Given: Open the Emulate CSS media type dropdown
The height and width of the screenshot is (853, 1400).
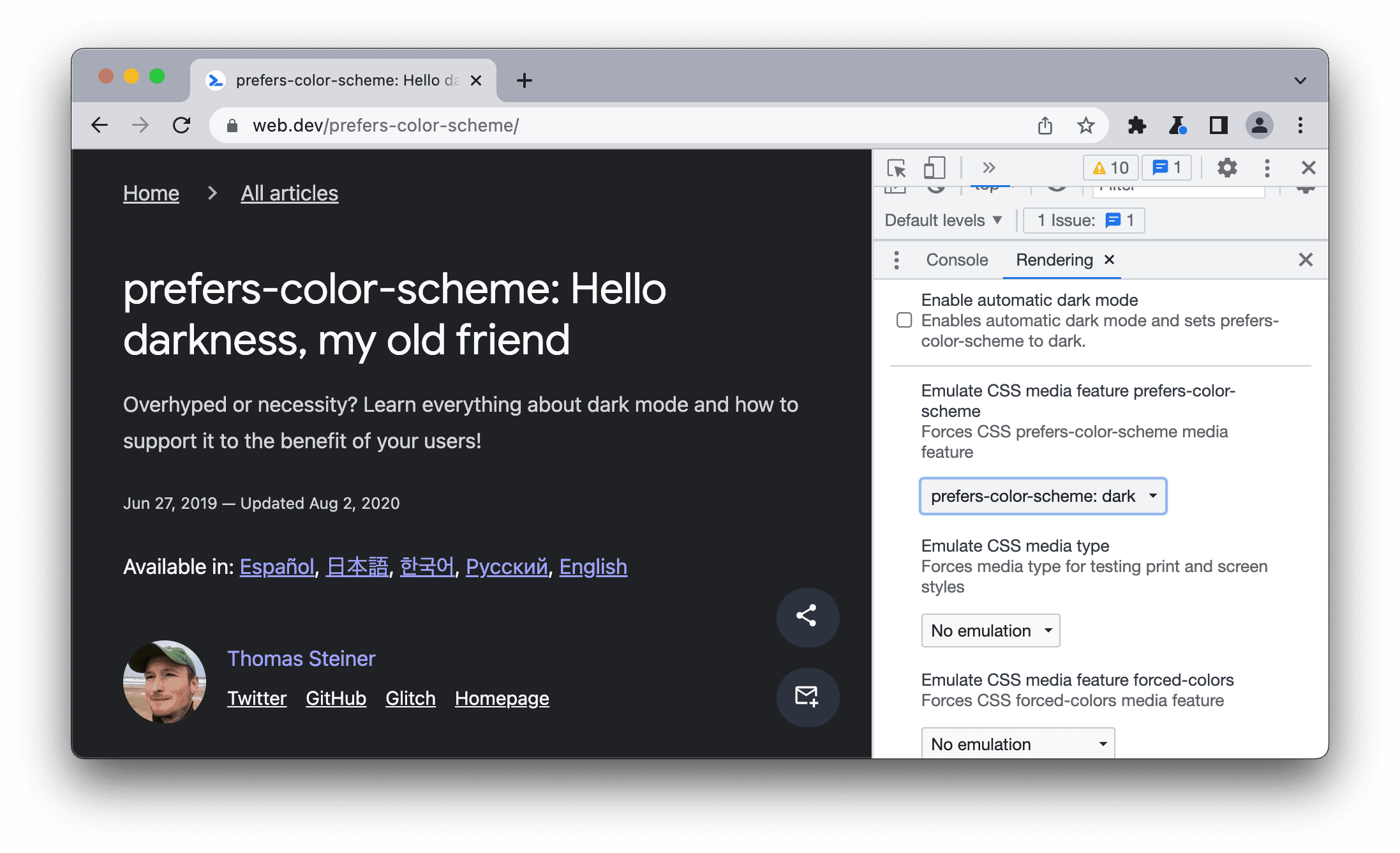Looking at the screenshot, I should click(988, 630).
